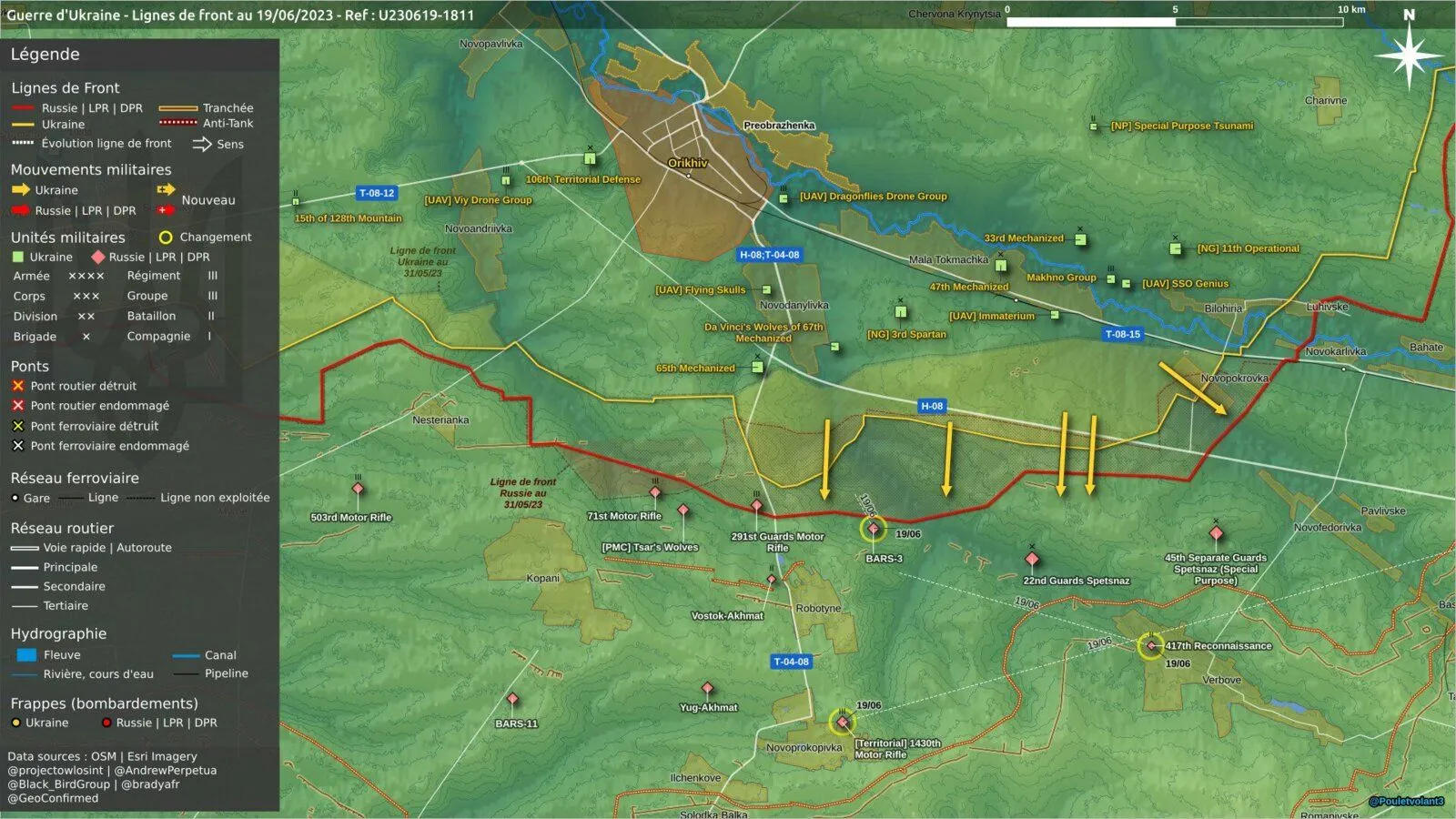Click the [UAV] Flying Skulls unit marker
1456x819 pixels.
(766, 290)
